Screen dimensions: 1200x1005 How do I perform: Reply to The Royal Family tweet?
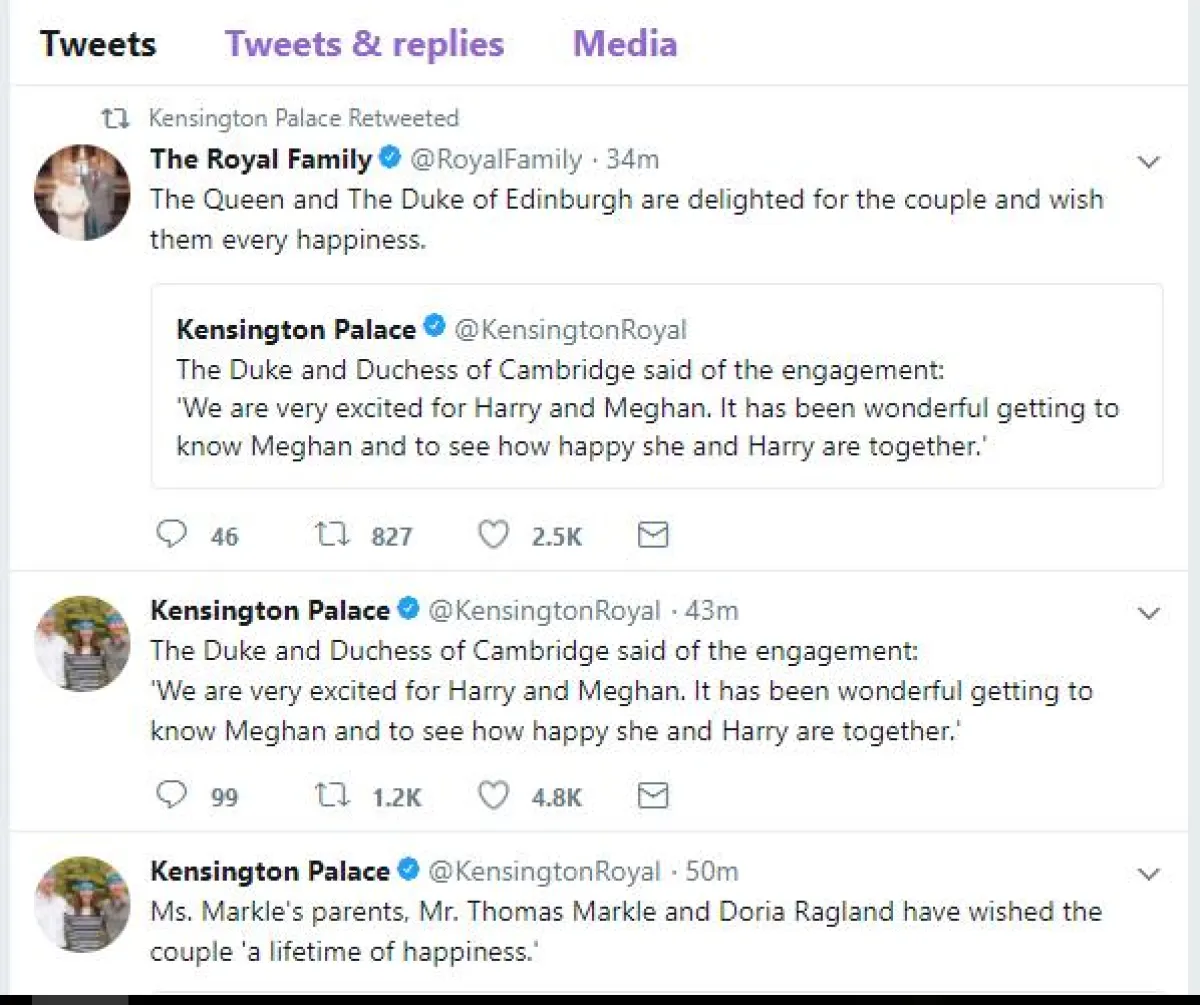point(173,535)
